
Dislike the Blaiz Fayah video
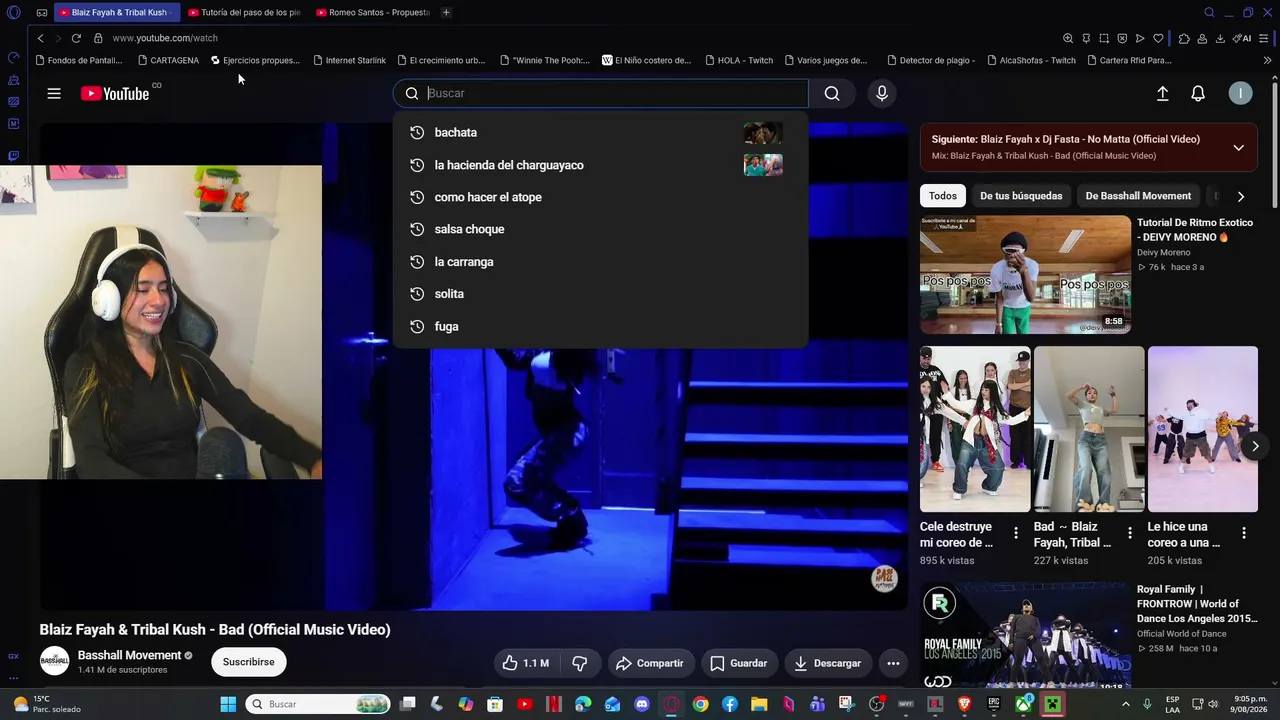point(580,663)
